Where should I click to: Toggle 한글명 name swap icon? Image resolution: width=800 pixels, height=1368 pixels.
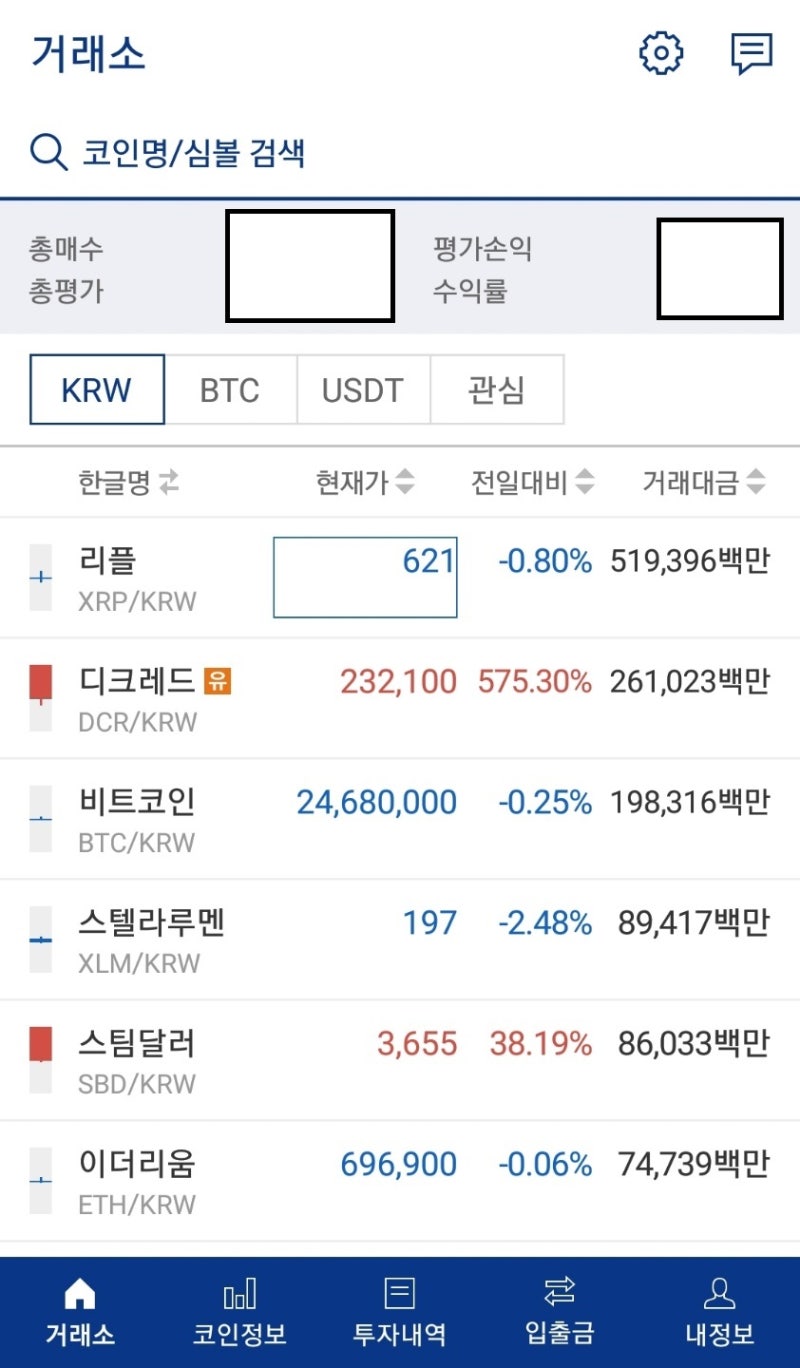pos(169,484)
